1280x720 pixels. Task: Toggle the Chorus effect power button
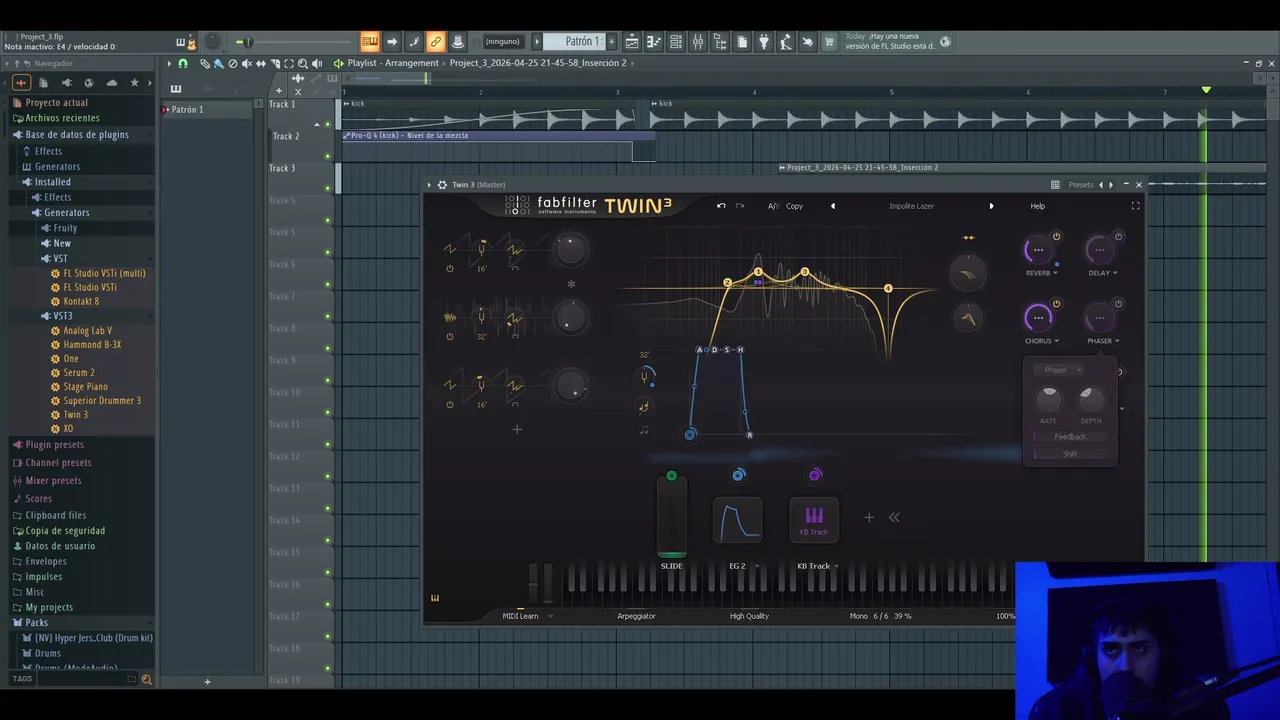(x=1056, y=304)
